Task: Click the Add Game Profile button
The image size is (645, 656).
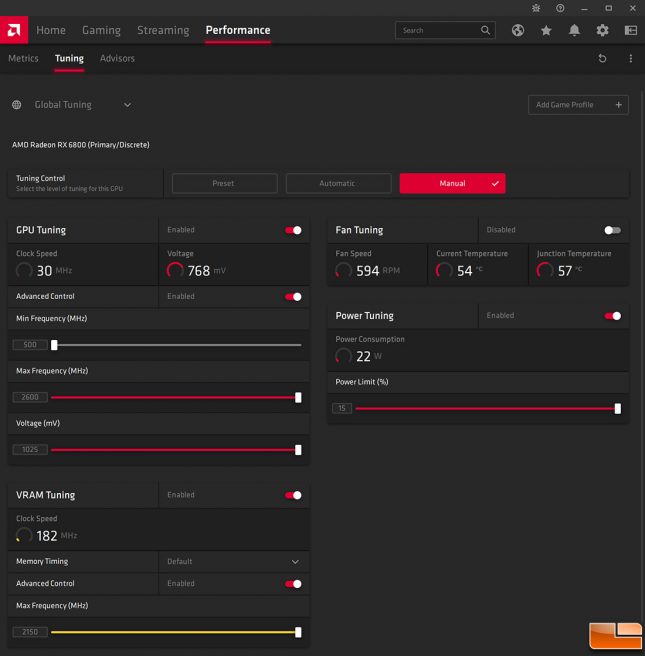Action: click(x=578, y=105)
